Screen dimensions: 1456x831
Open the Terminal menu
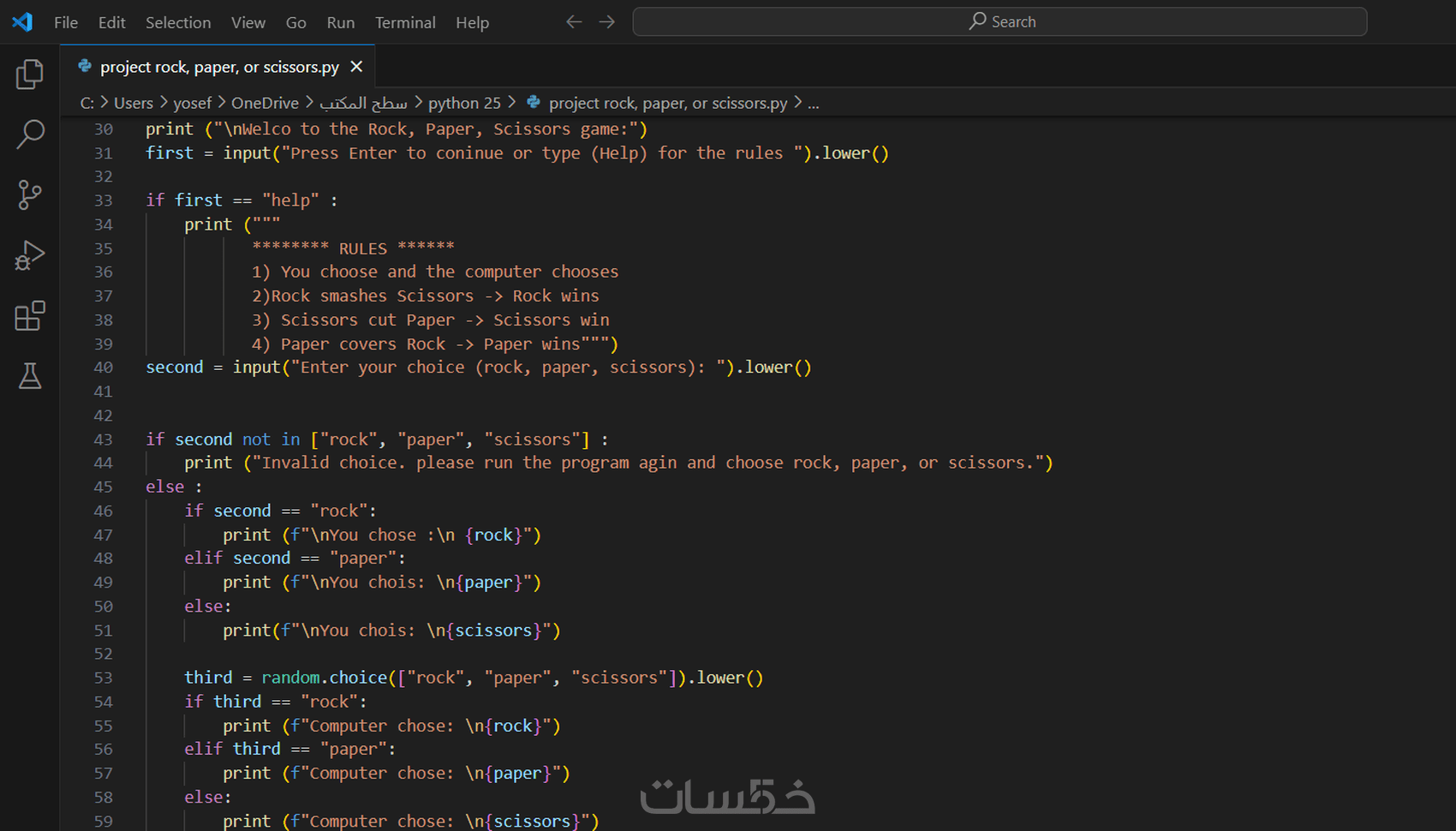click(x=405, y=22)
